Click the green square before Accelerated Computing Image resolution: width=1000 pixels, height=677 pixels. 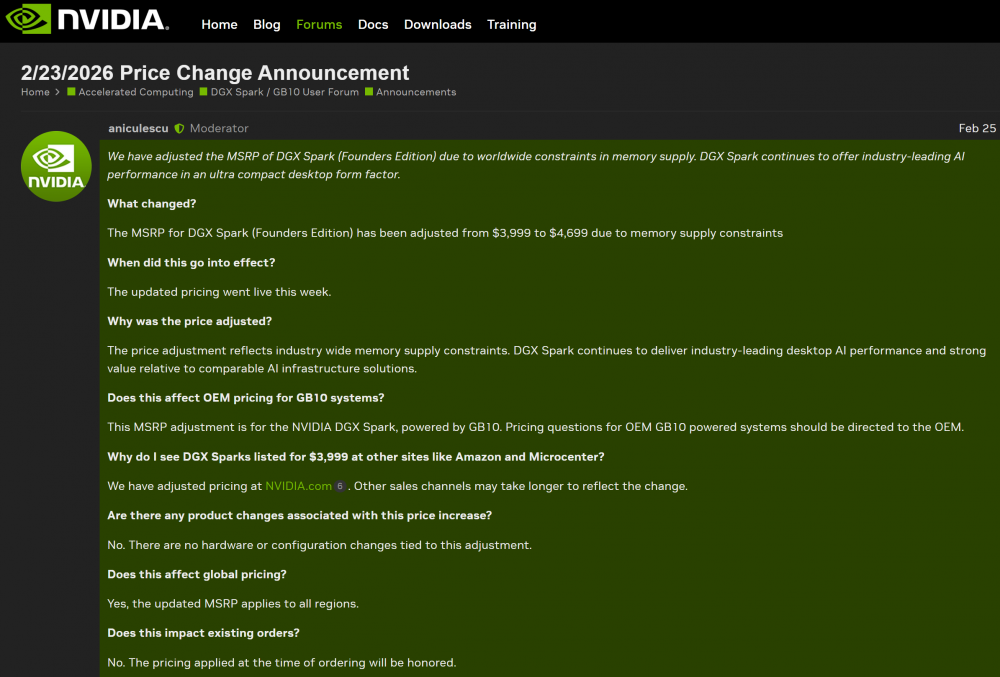pos(72,92)
